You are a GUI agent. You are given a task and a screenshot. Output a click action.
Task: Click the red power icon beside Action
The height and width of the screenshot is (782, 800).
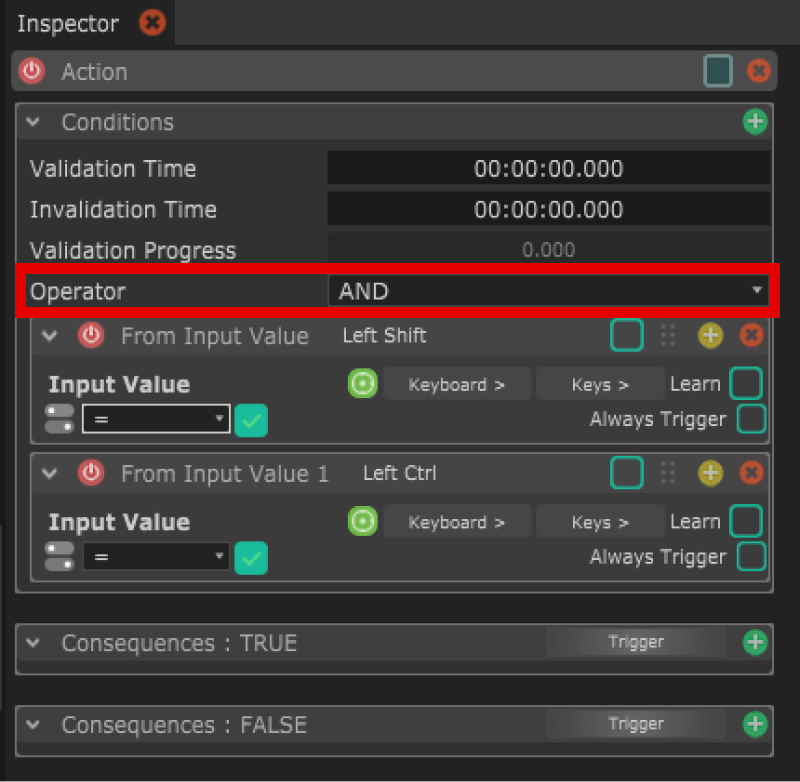coord(32,72)
